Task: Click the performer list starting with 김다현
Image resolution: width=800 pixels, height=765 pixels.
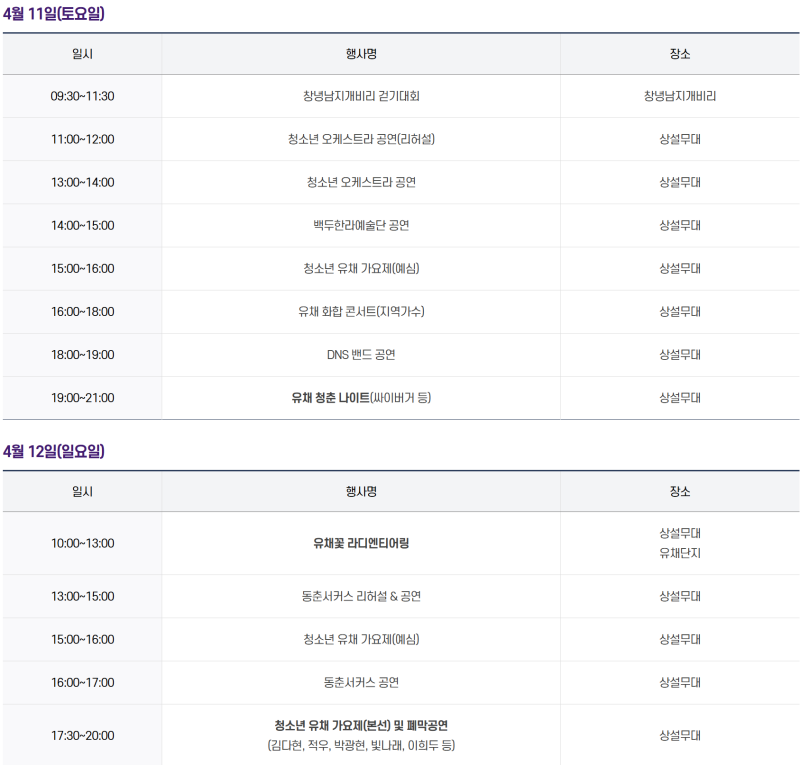Action: tap(361, 746)
